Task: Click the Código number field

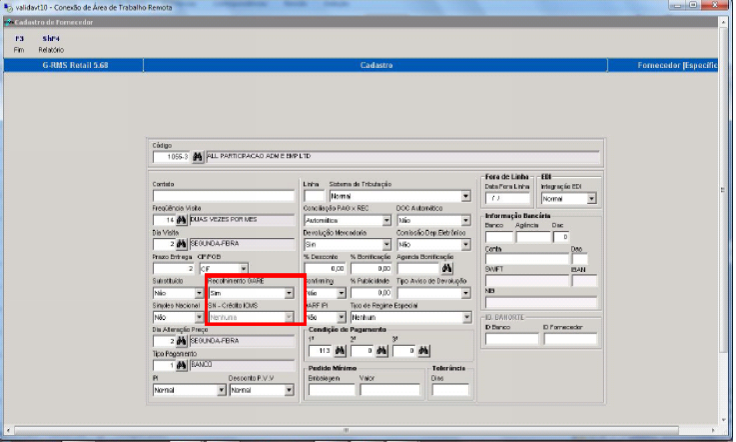Action: point(171,157)
